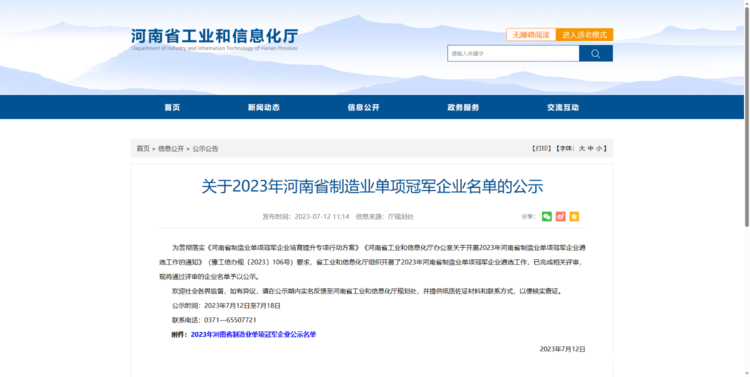Open attachment 2023年河南省制造业单项冠军企业公示名单
750x377 pixels.
click(x=254, y=334)
